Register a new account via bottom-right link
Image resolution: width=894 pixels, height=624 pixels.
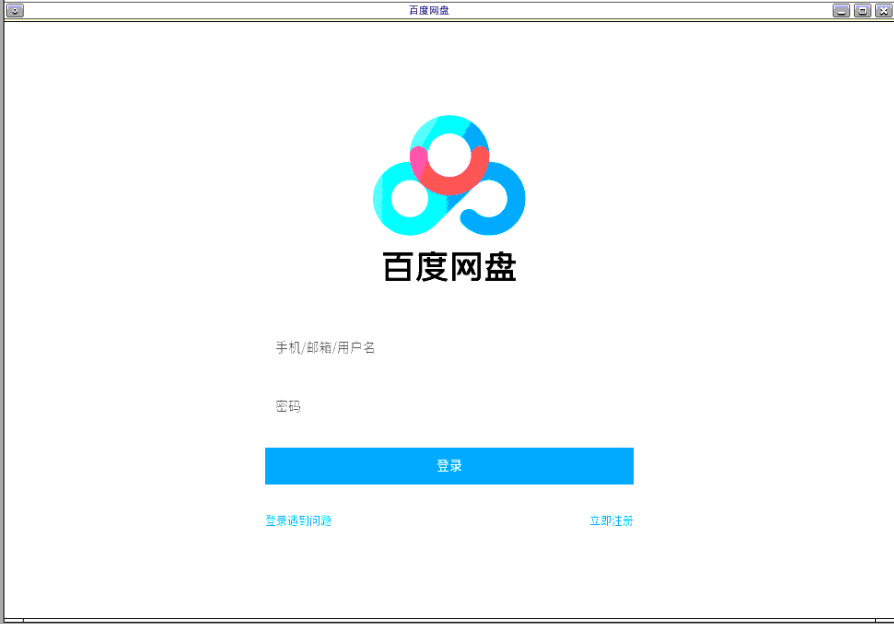point(611,520)
